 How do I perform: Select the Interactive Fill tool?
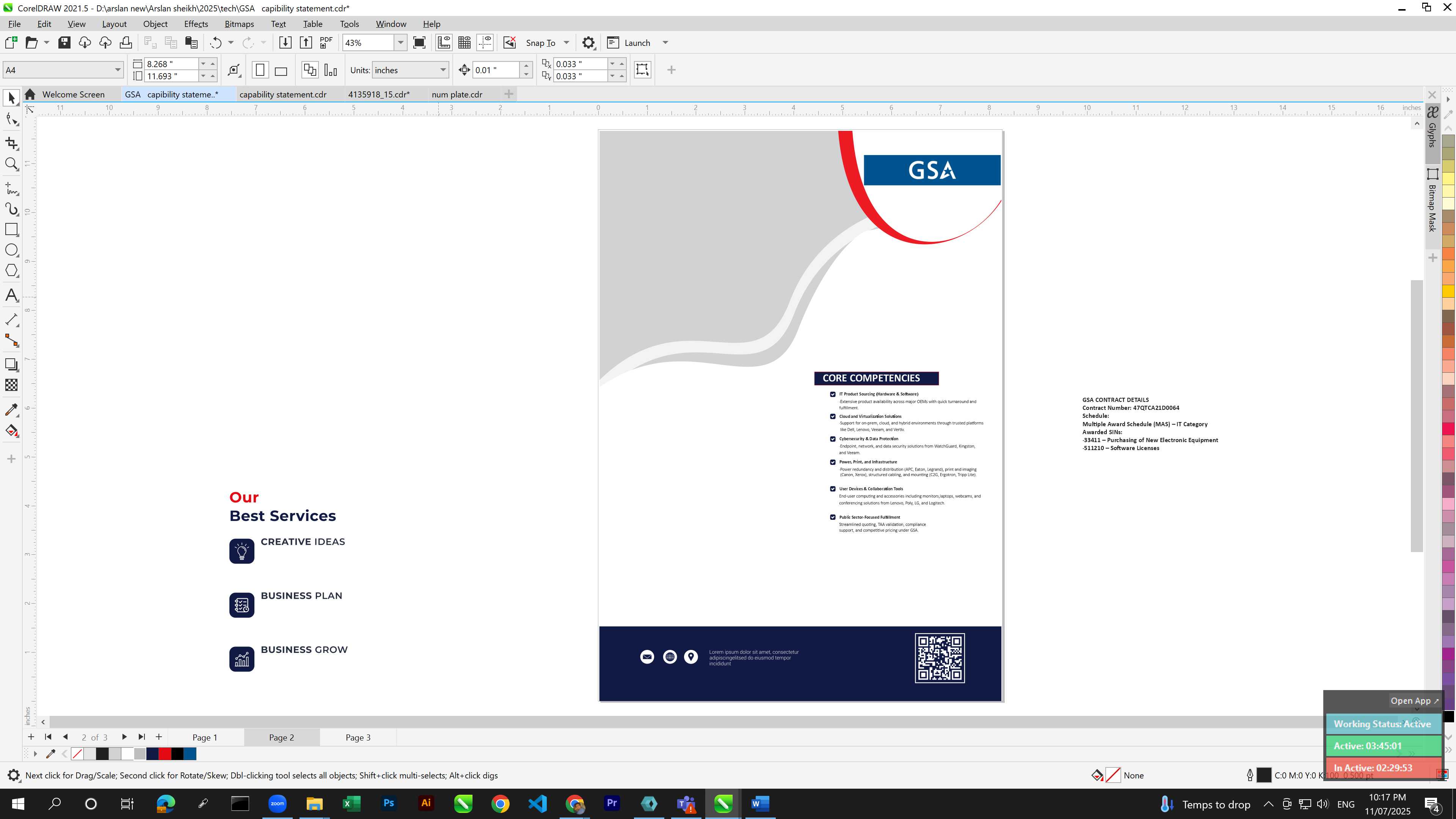point(11,431)
